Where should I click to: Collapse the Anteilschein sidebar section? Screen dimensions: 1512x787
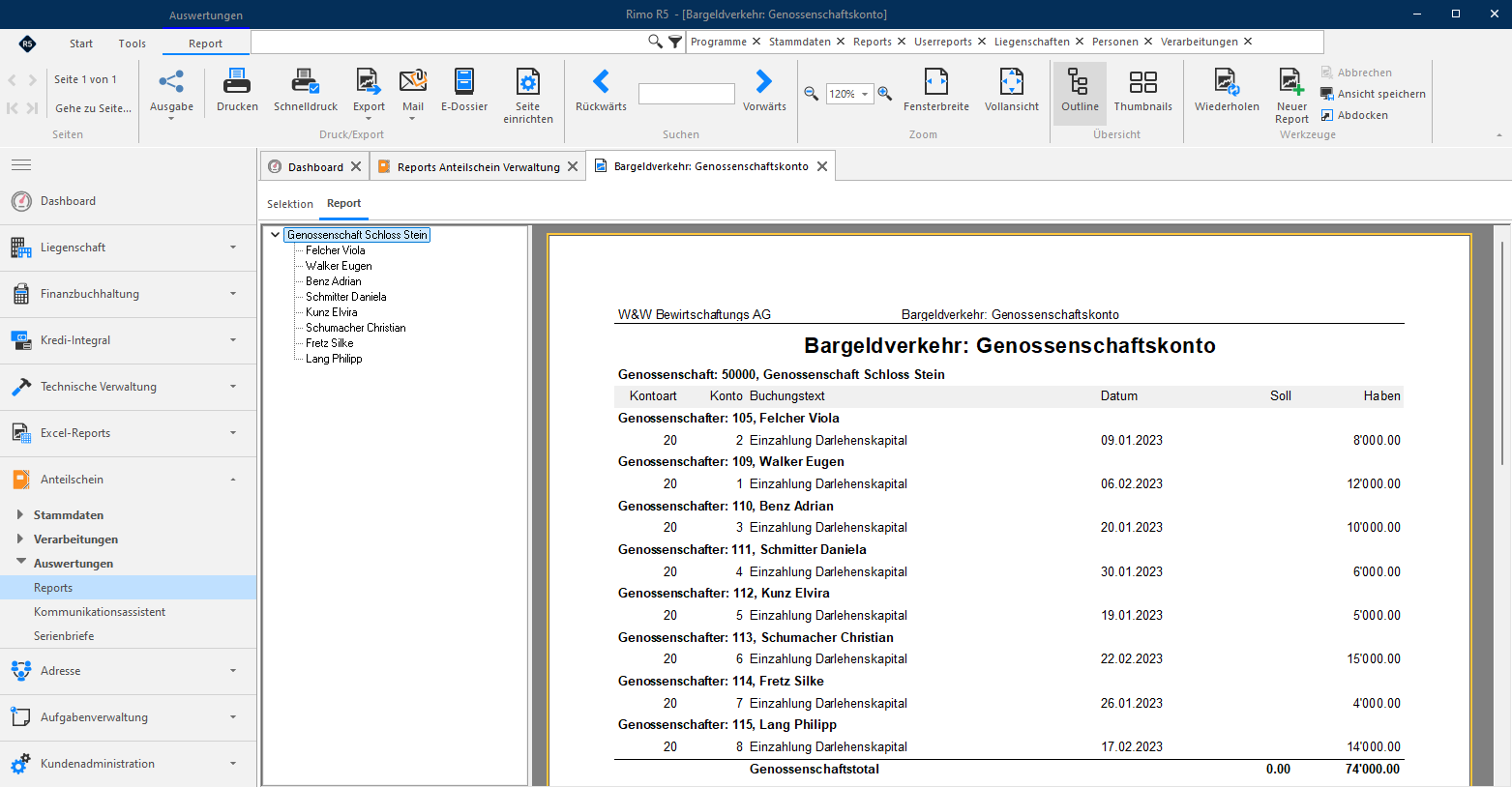coord(128,480)
